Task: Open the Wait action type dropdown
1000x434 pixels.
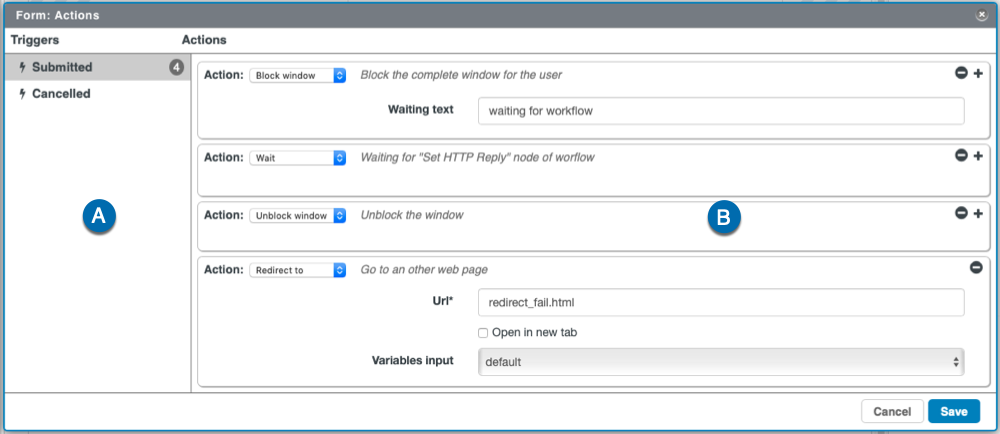Action: (x=297, y=157)
